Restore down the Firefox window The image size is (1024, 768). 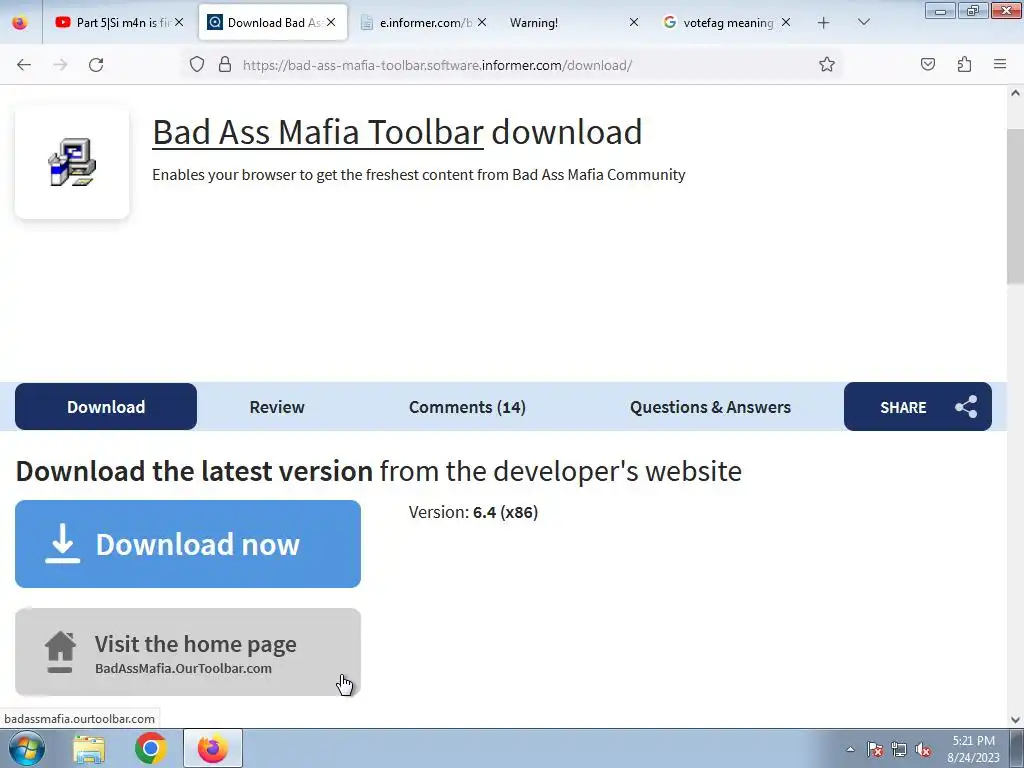(x=973, y=10)
